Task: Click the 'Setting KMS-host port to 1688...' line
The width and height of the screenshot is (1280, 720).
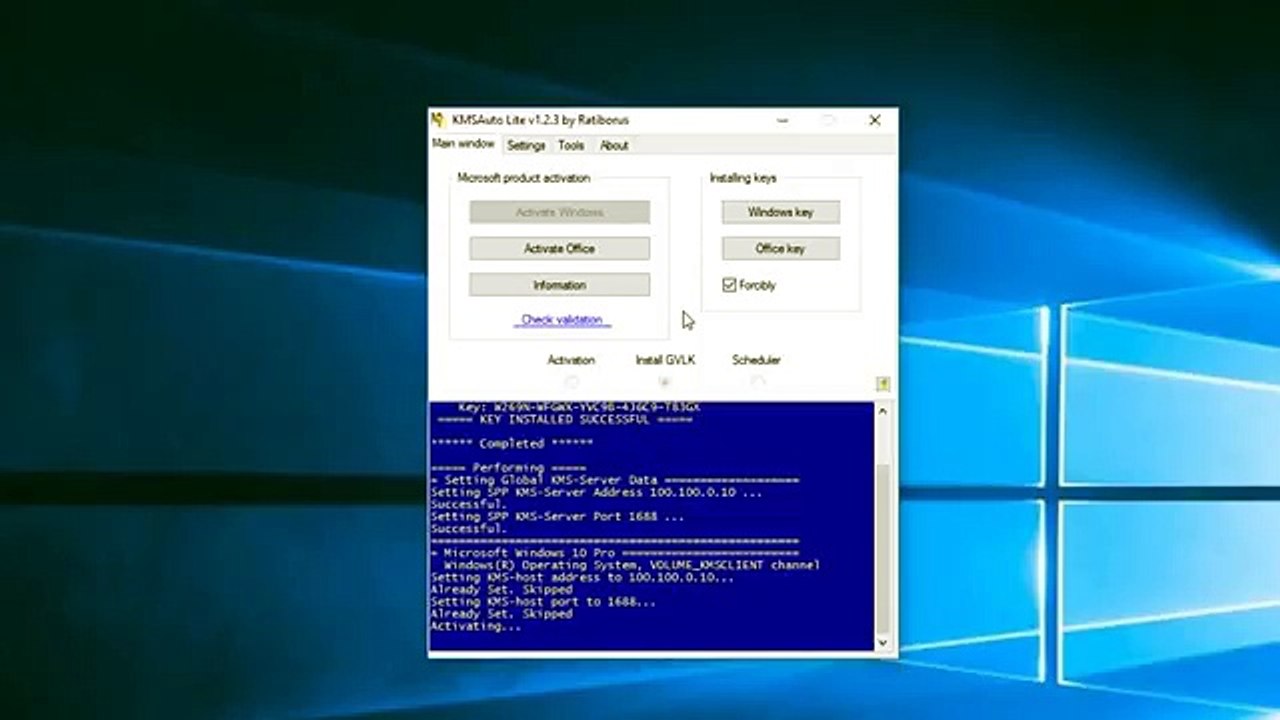Action: tap(543, 602)
